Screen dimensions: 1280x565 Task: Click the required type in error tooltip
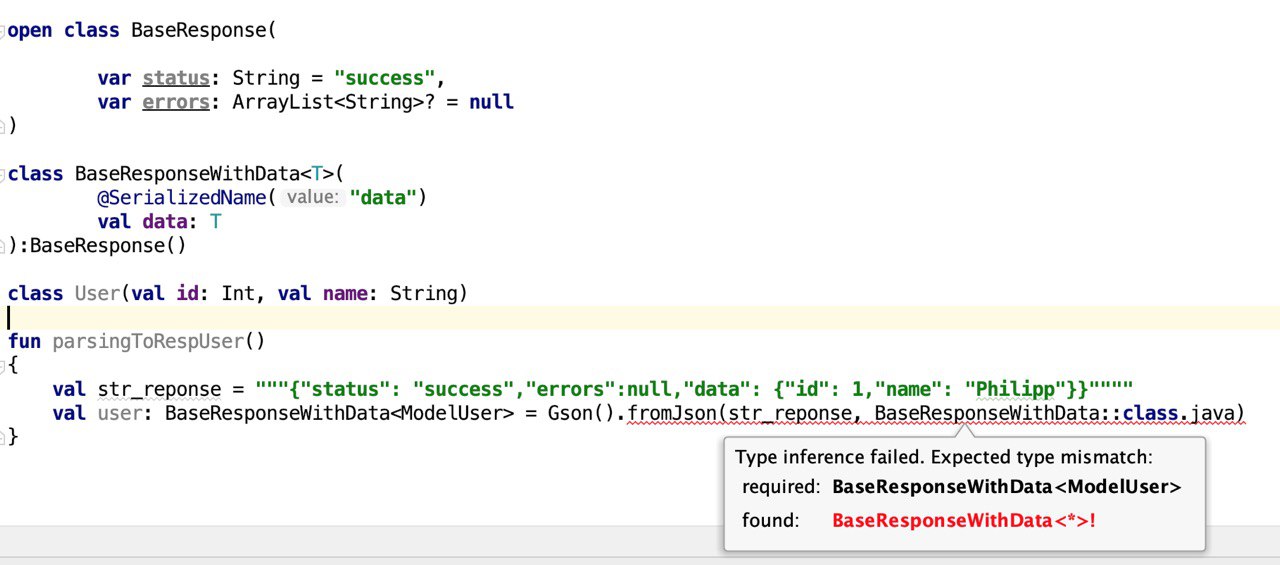click(x=1006, y=488)
